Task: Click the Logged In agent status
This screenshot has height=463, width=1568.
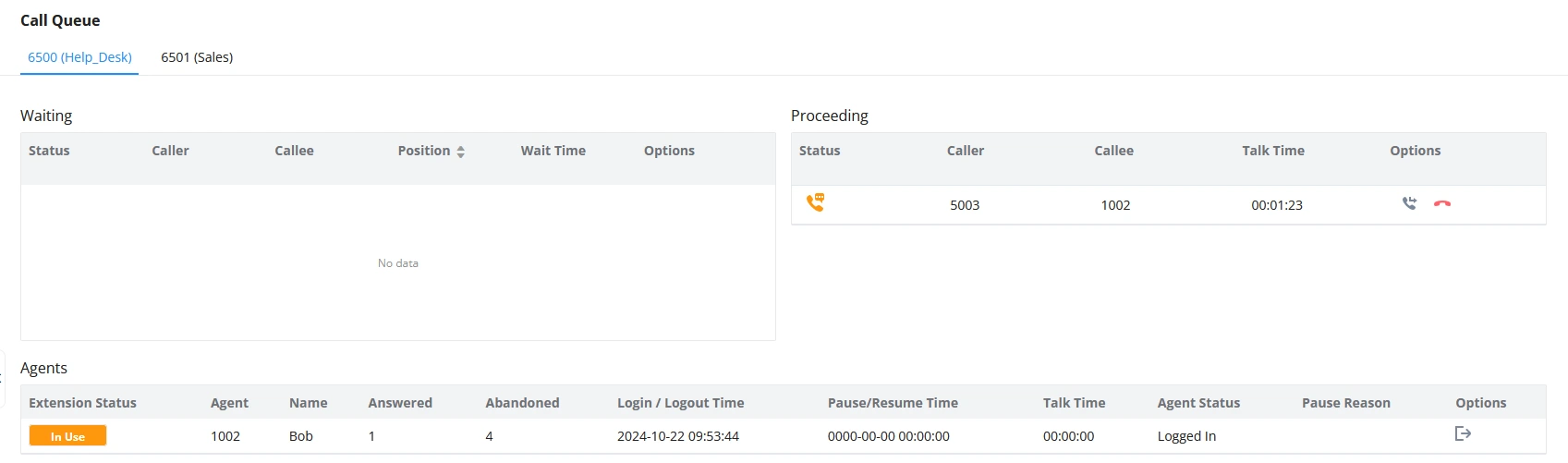Action: [1186, 436]
